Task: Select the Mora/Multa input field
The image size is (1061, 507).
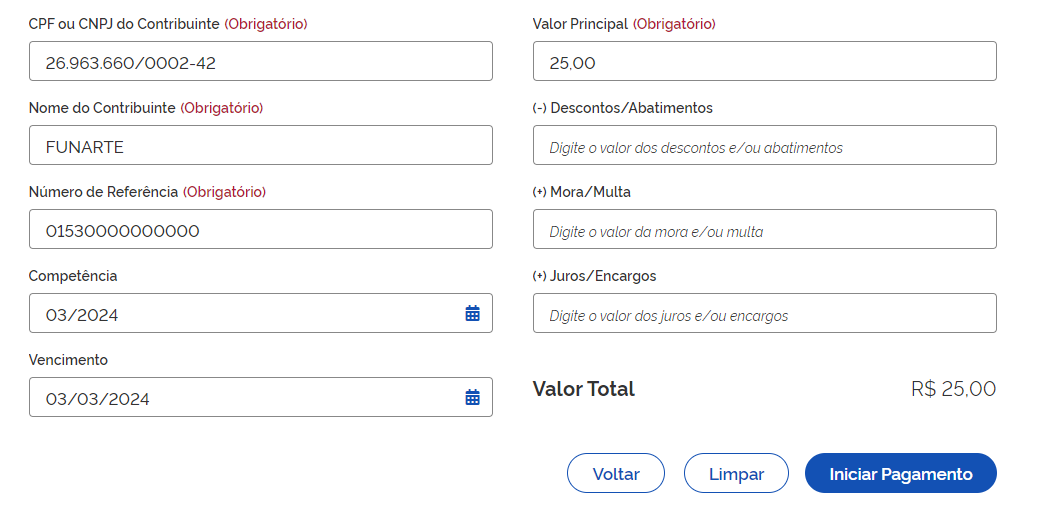Action: point(764,230)
